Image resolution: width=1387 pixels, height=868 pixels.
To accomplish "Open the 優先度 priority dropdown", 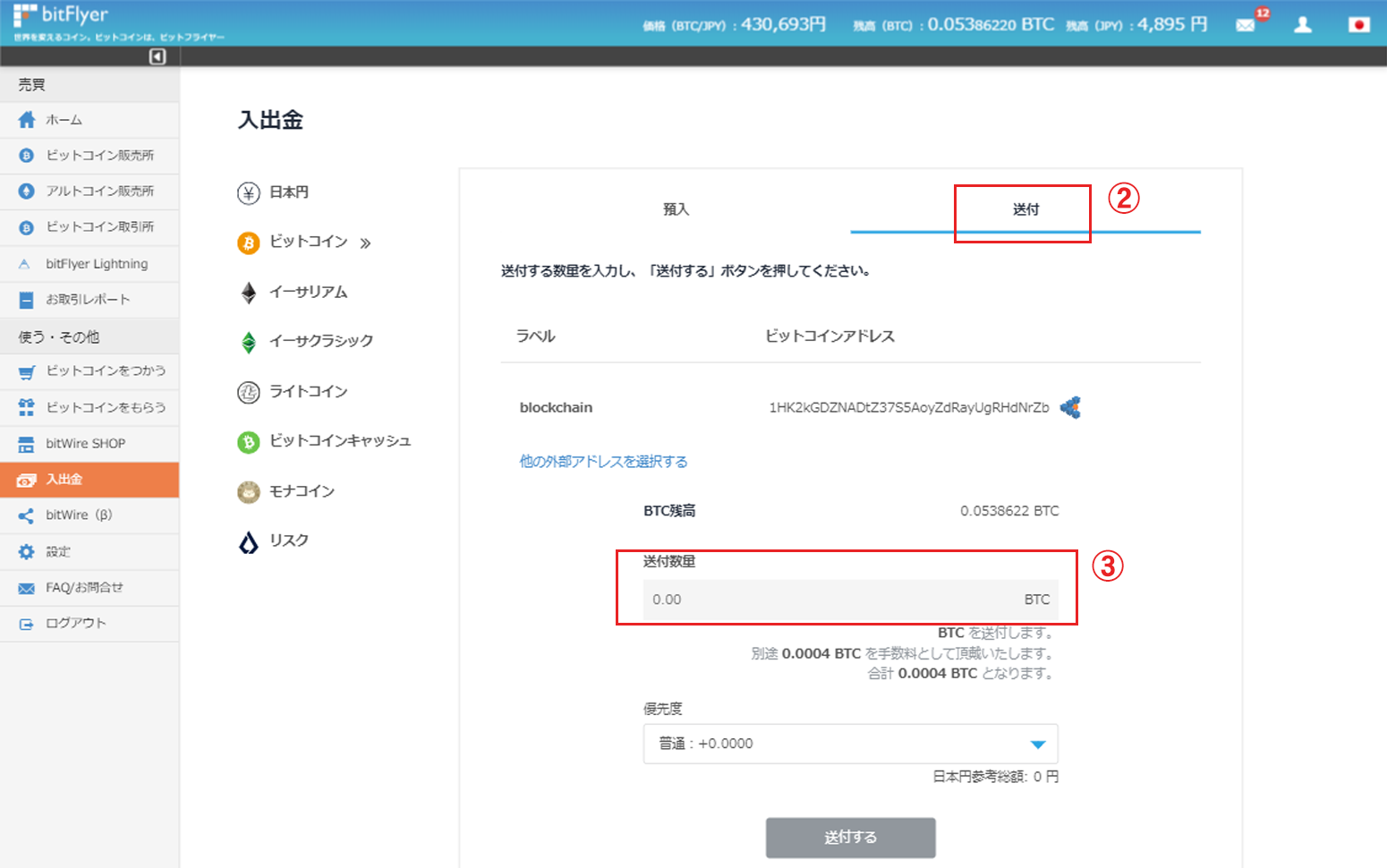I will click(x=850, y=744).
